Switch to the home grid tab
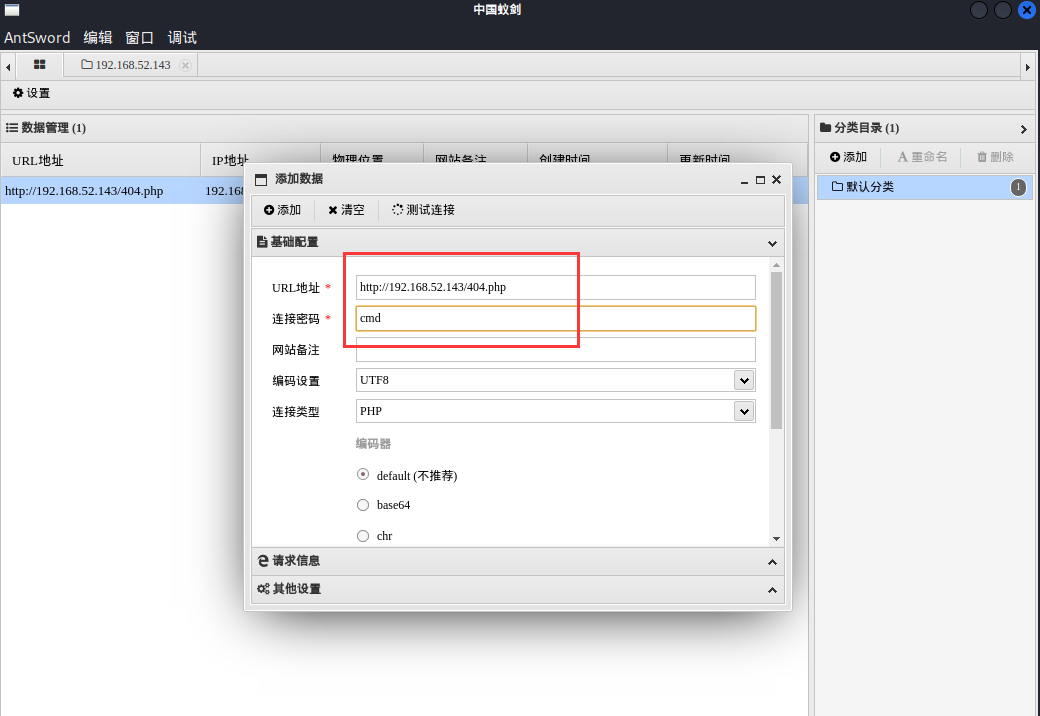Screen dimensions: 1040x716 (40, 65)
